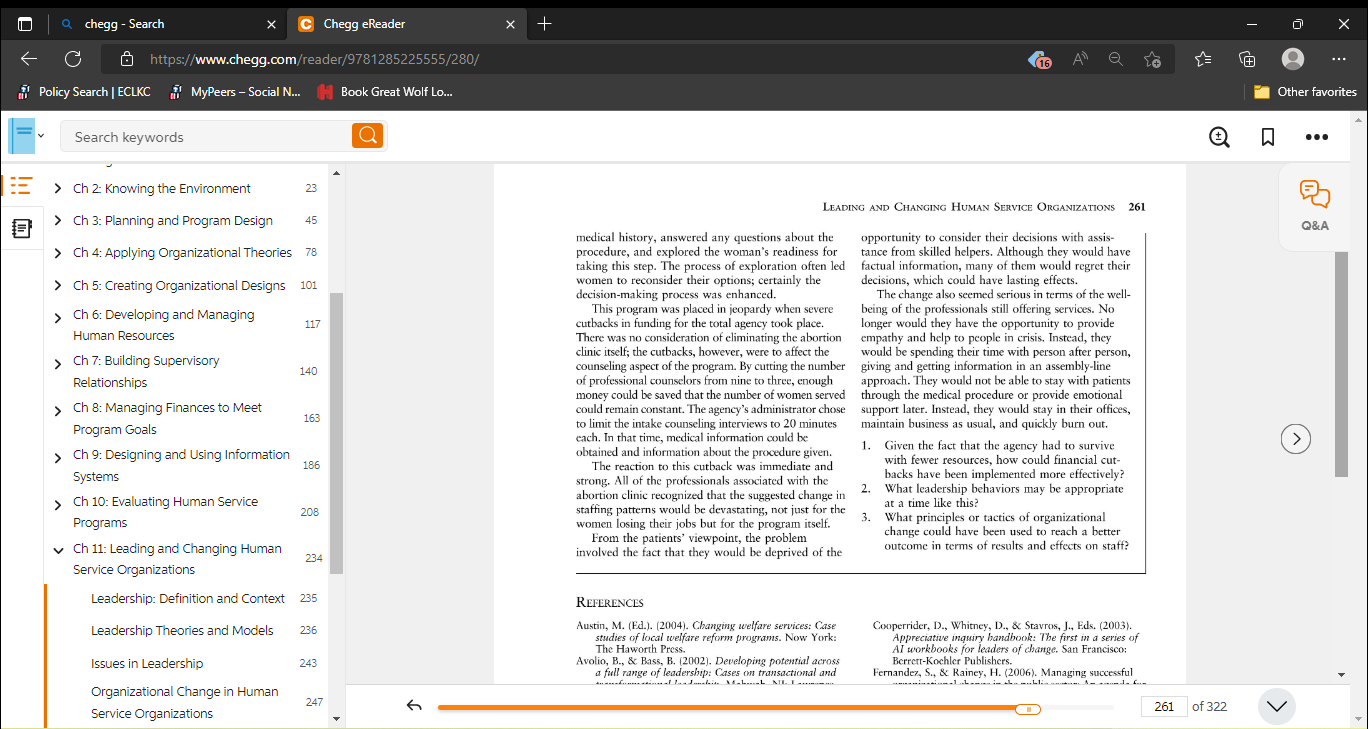Expand Ch 2: Knowing the Environment
This screenshot has width=1368, height=729.
click(58, 189)
